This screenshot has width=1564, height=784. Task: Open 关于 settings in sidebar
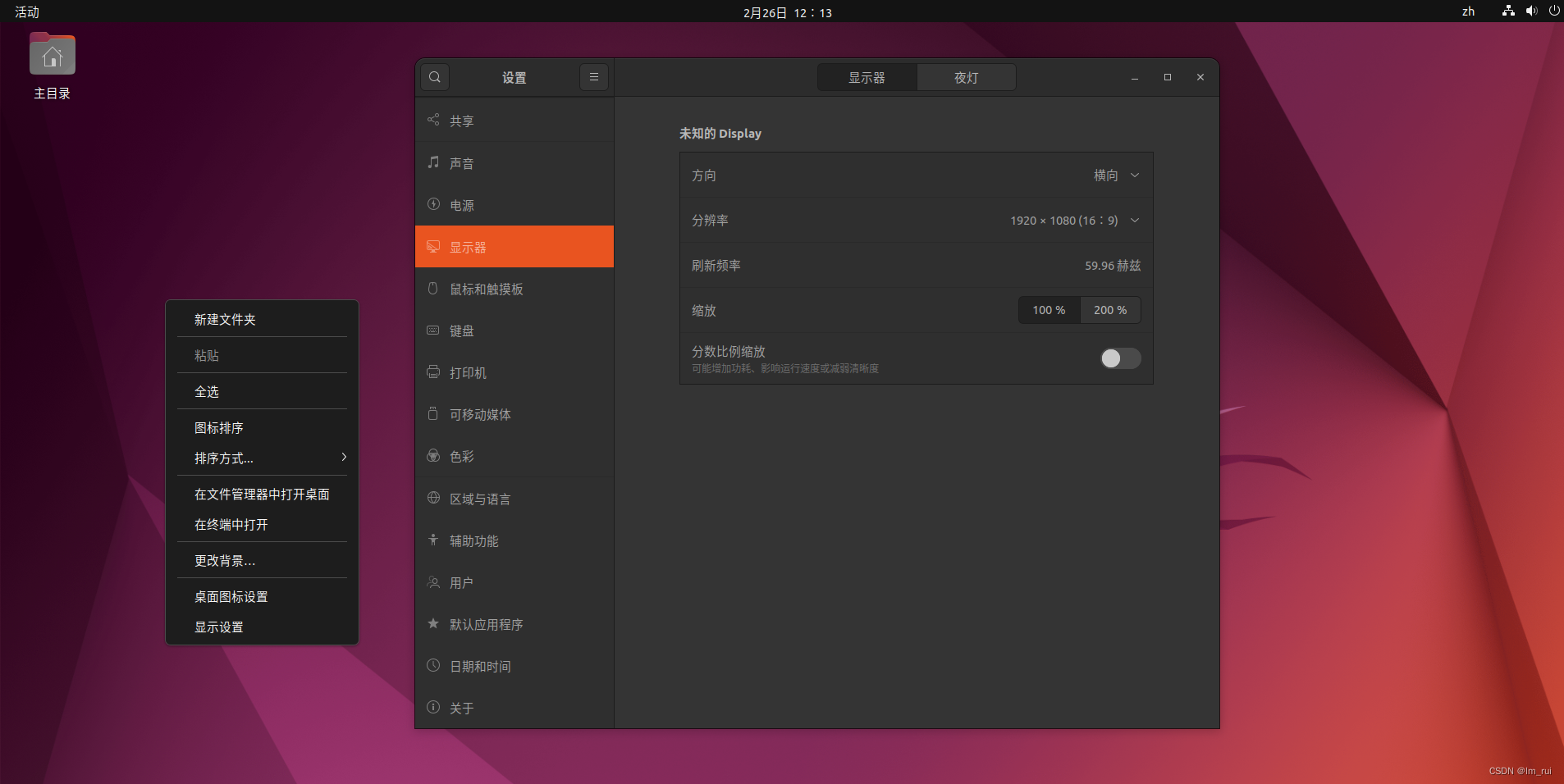(x=514, y=708)
